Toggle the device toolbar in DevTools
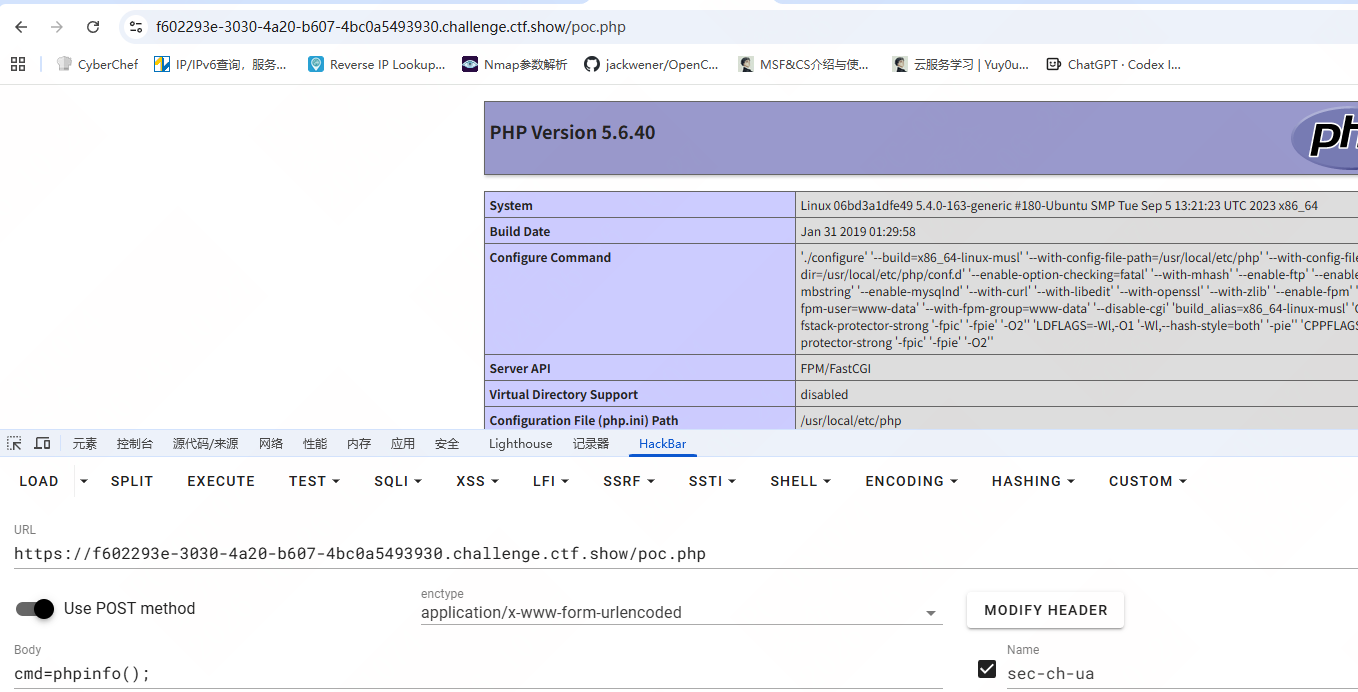The width and height of the screenshot is (1358, 692). coord(42,443)
